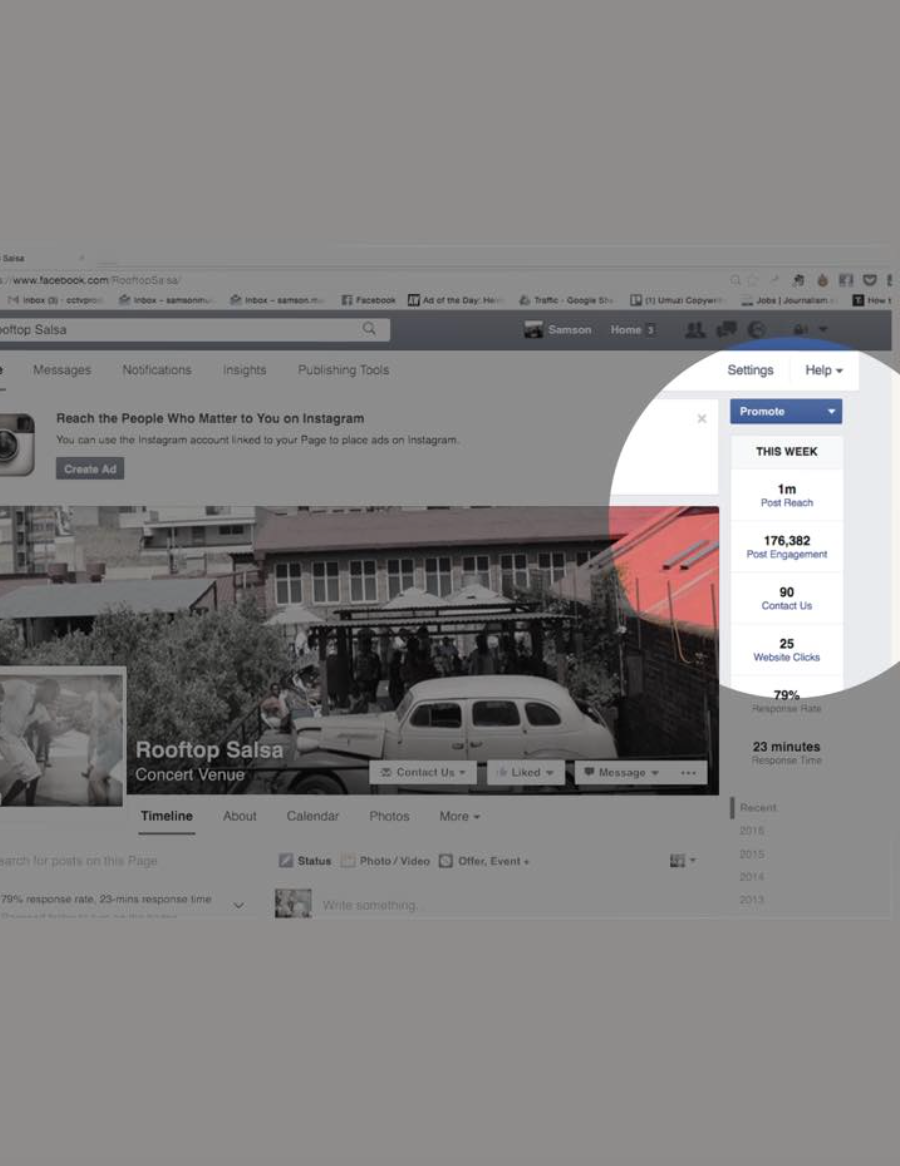Open the Traffic Google Sheets bookmark
Viewport: 900px width, 1166px height.
566,300
